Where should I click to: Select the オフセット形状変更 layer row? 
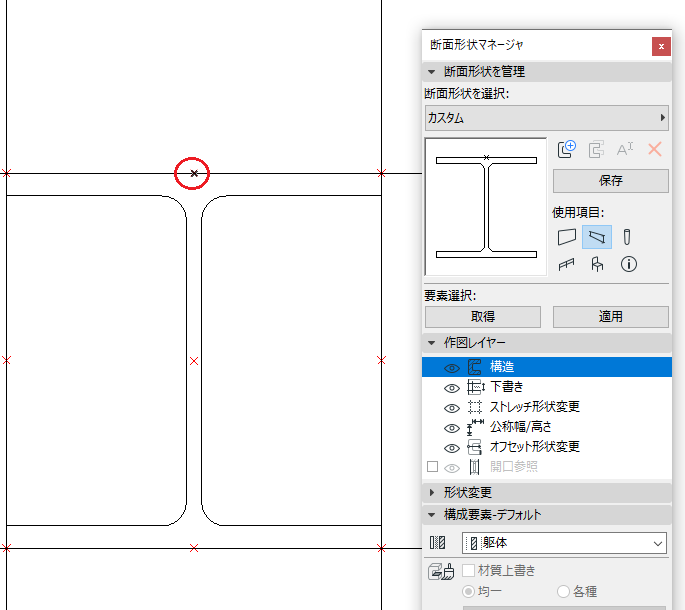[x=547, y=447]
